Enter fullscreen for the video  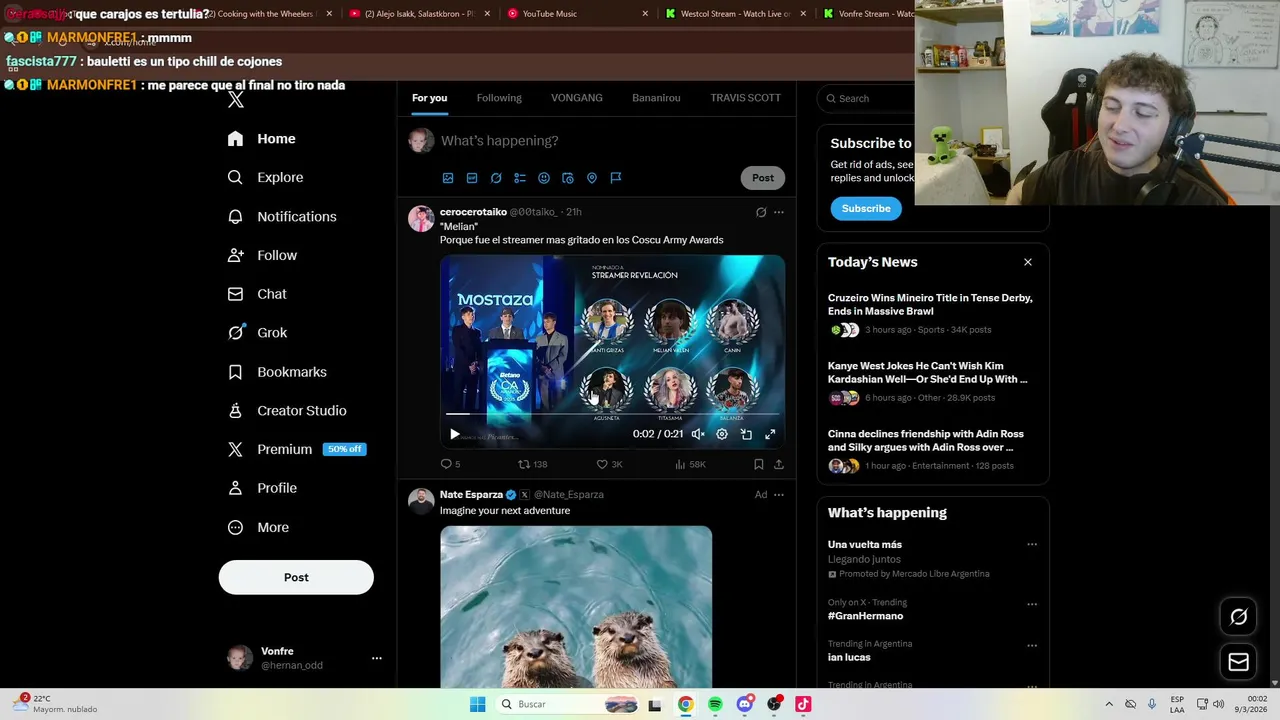point(770,434)
